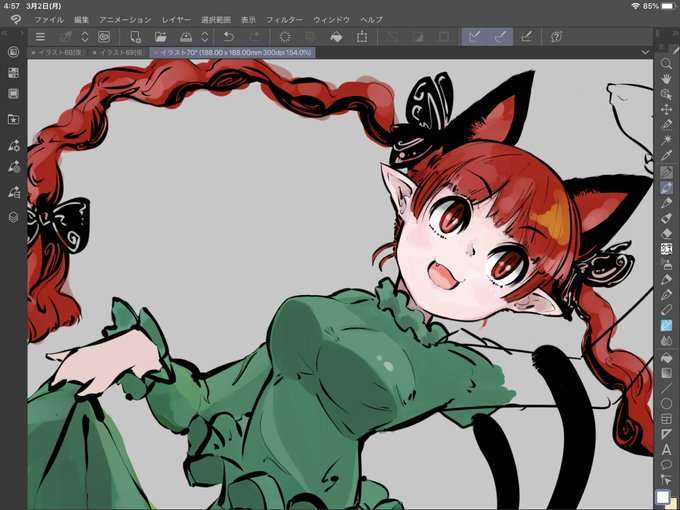Click the Scale/Rotate transform icon
The image size is (680, 510).
click(362, 37)
